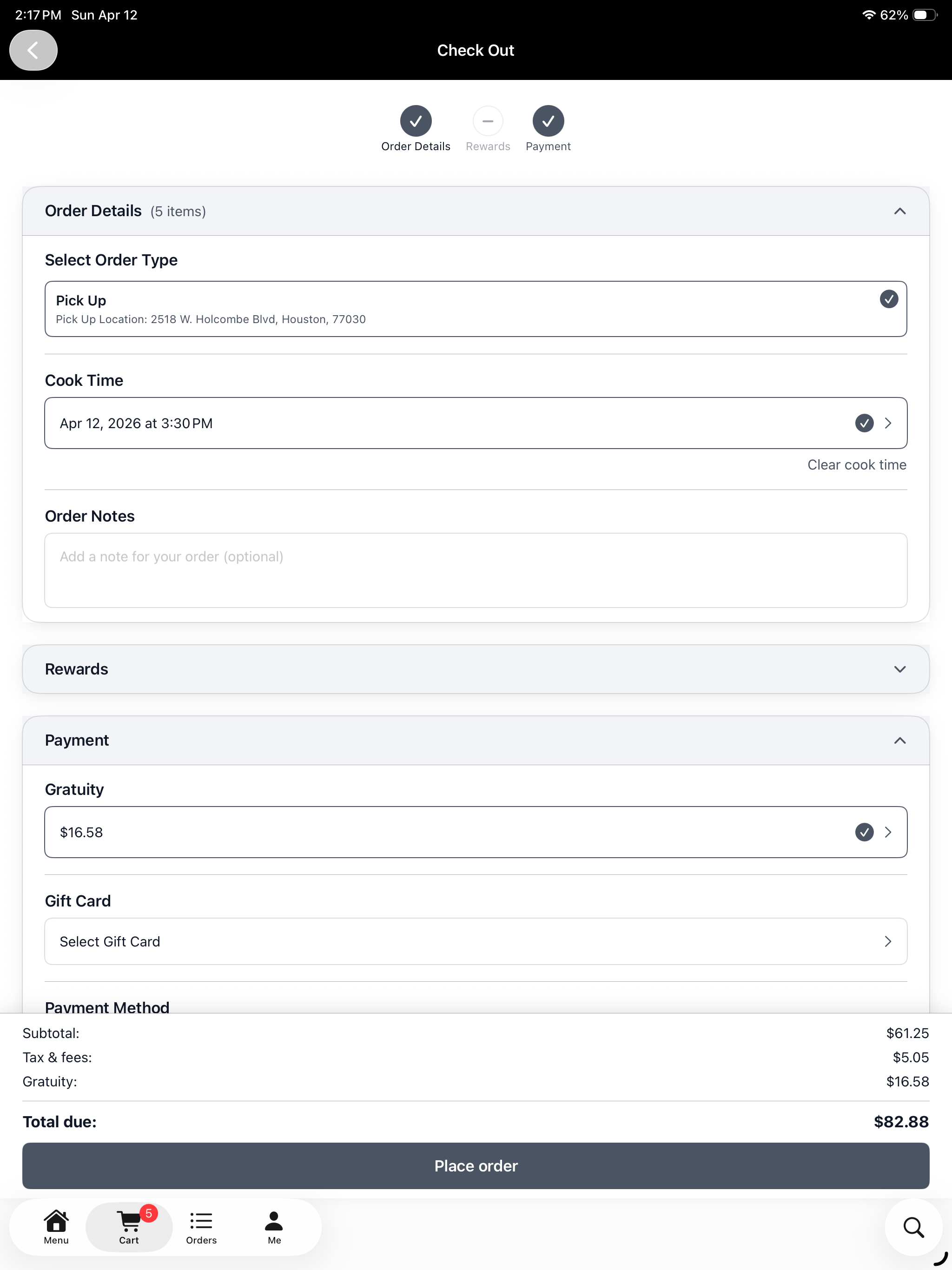Screen dimensions: 952x1270
Task: Tap the battery status icon
Action: coord(925,15)
